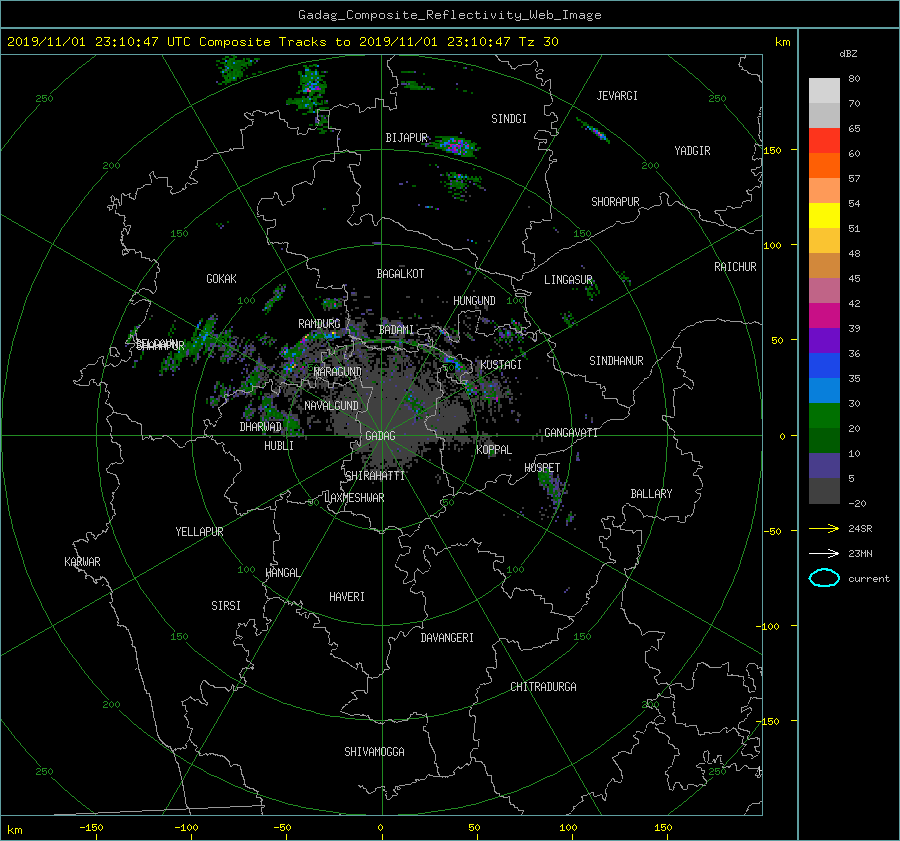Click the UTC composite tracks timestamp header
900x841 pixels.
[282, 42]
